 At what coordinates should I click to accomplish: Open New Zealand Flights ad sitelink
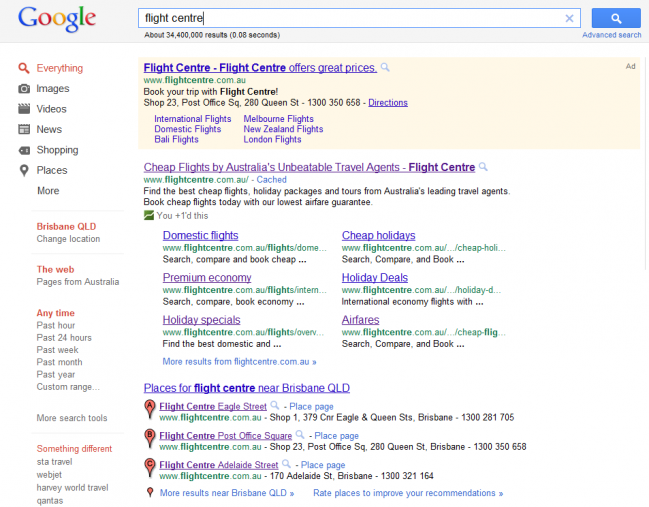click(283, 129)
